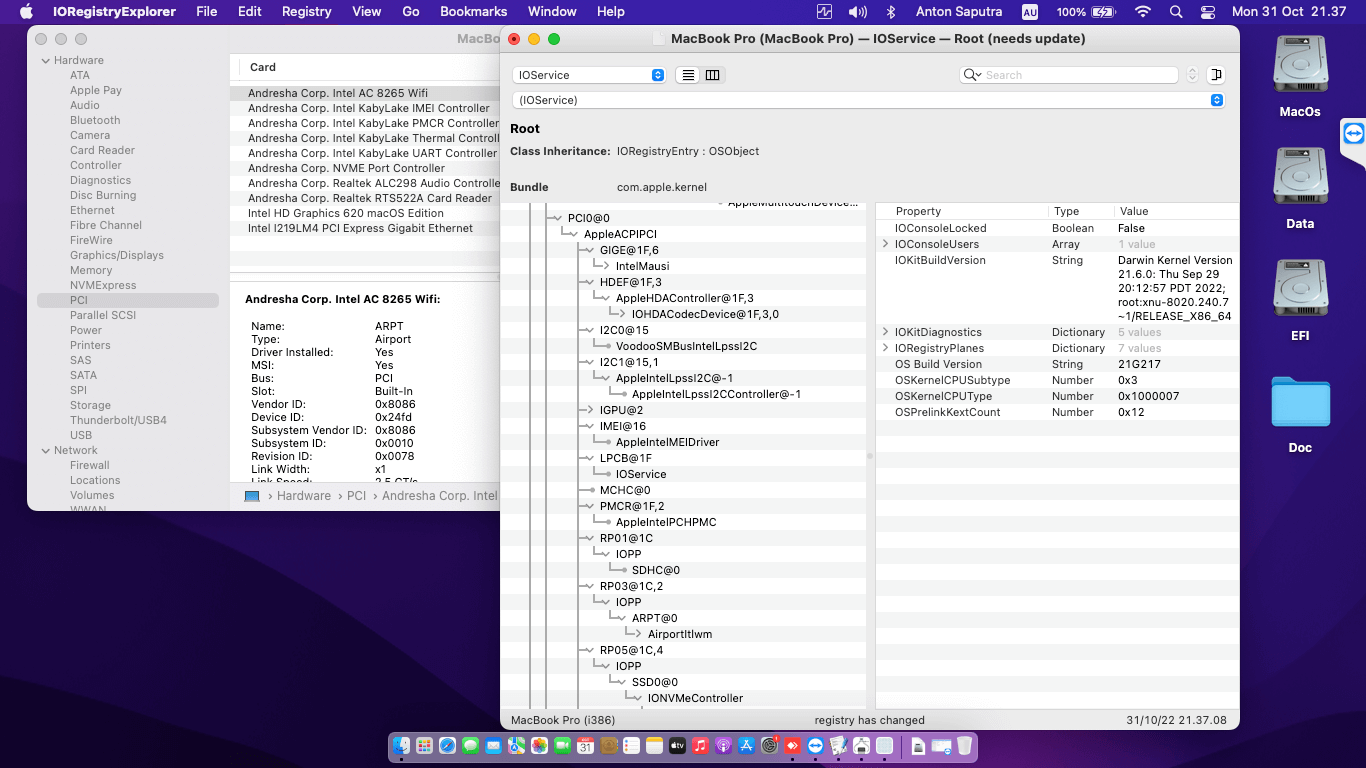Toggle Bluetooth menu in the menu bar
The height and width of the screenshot is (768, 1366).
pos(890,12)
